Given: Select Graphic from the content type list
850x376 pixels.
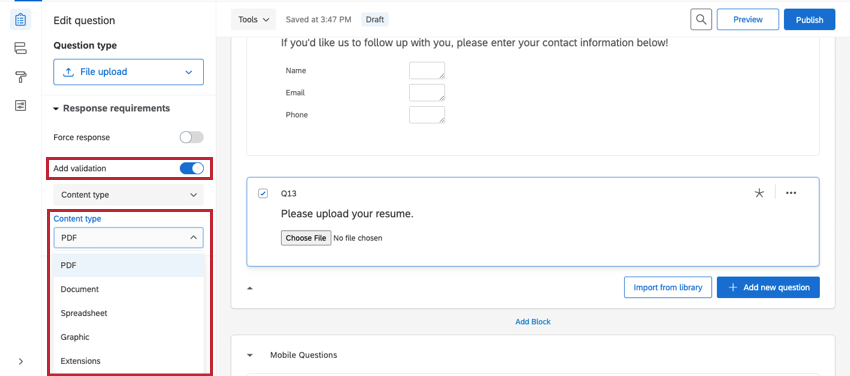Looking at the screenshot, I should (128, 337).
